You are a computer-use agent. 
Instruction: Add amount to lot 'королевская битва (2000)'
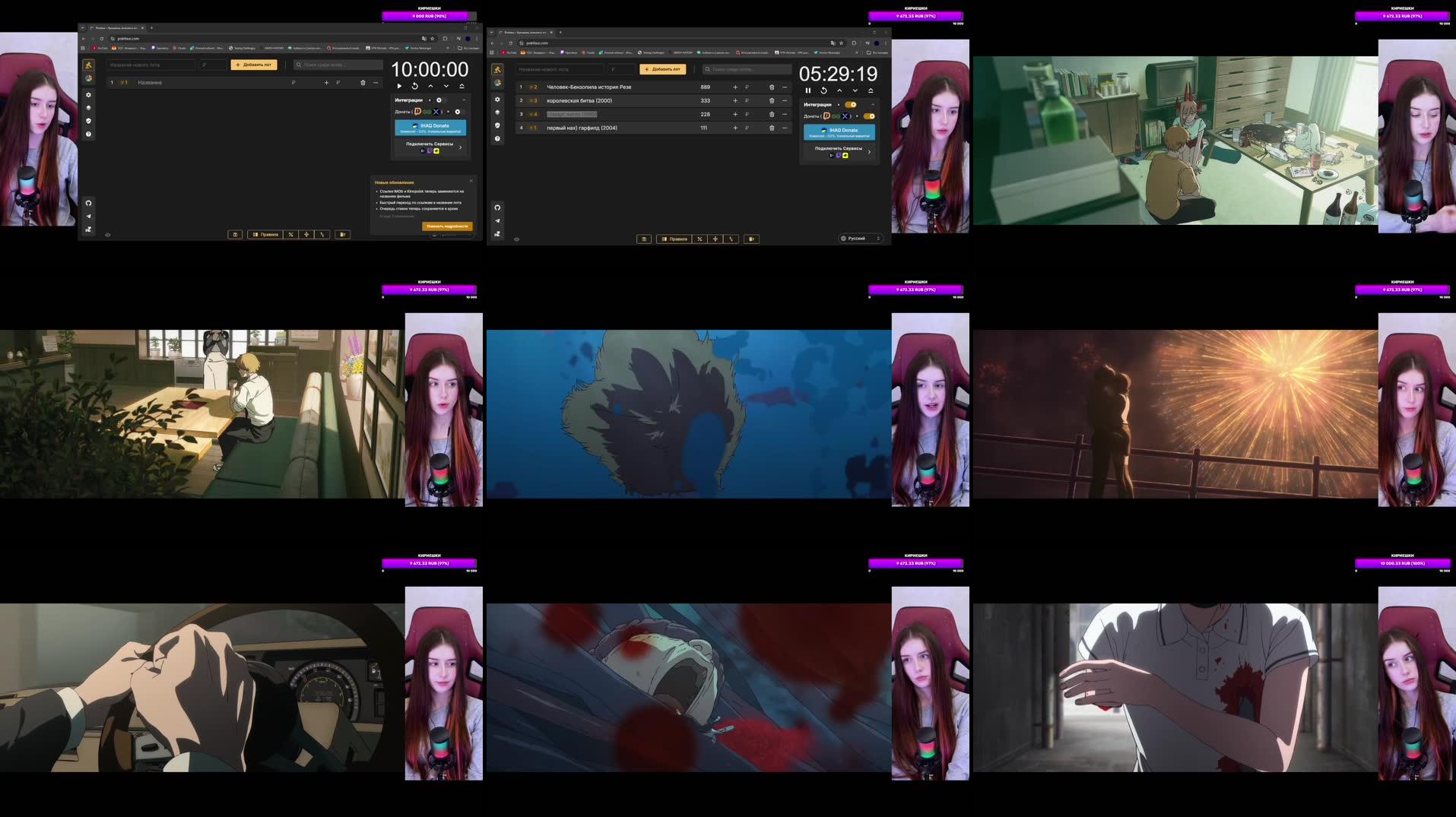click(x=735, y=101)
